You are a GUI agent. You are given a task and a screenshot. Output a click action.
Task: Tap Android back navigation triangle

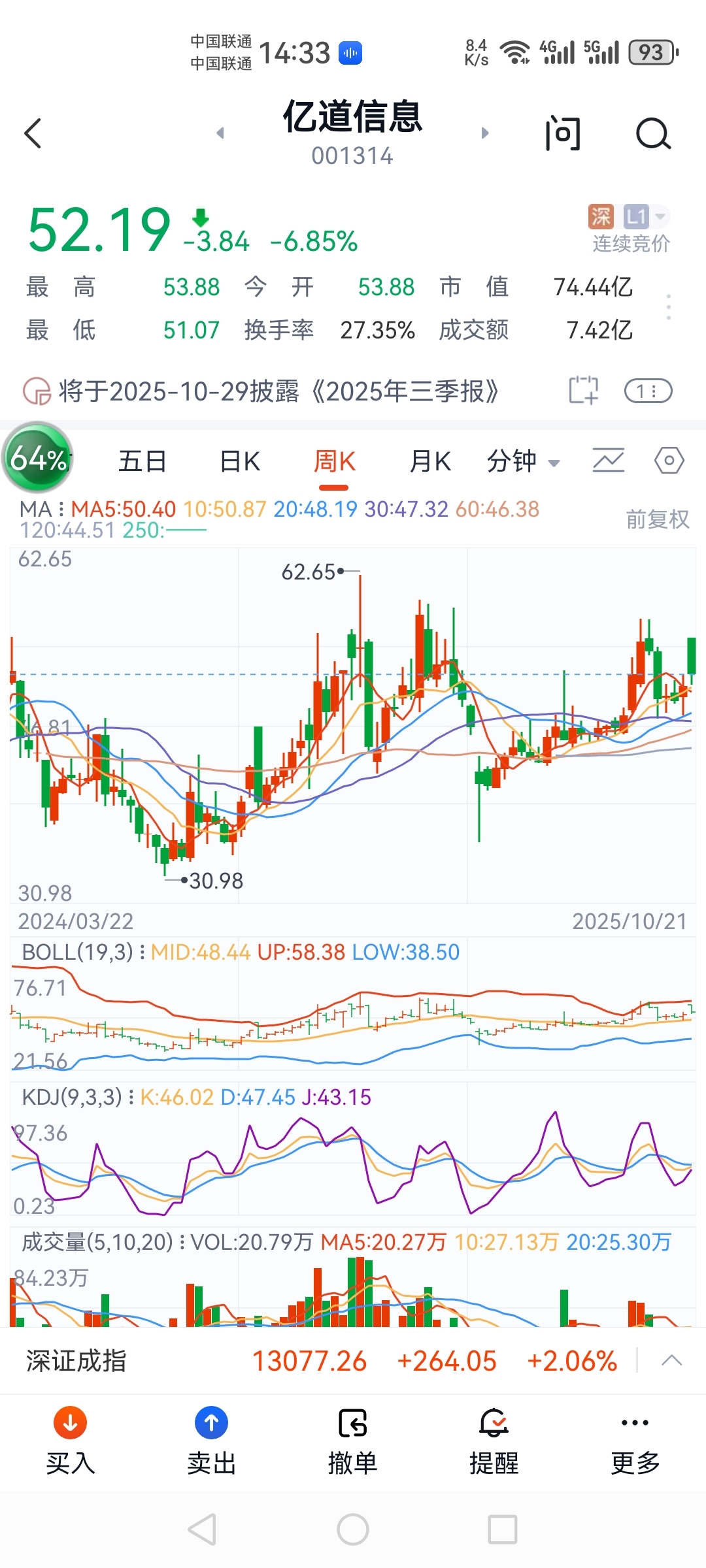tap(202, 1529)
